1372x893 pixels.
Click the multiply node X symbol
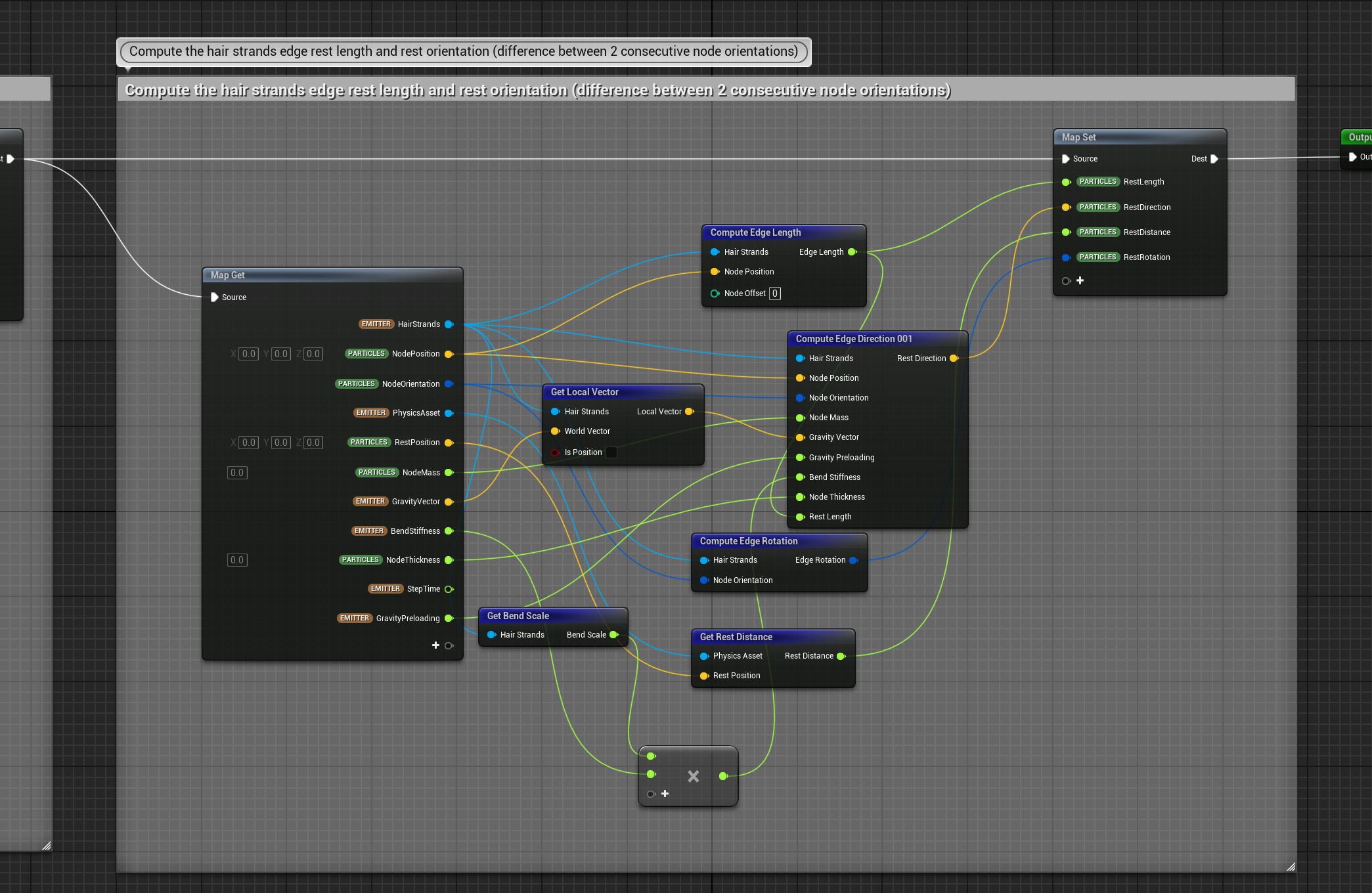(693, 776)
